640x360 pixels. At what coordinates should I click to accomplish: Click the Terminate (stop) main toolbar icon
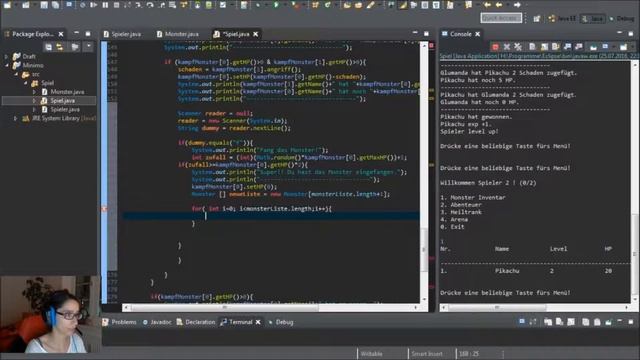tap(117, 5)
